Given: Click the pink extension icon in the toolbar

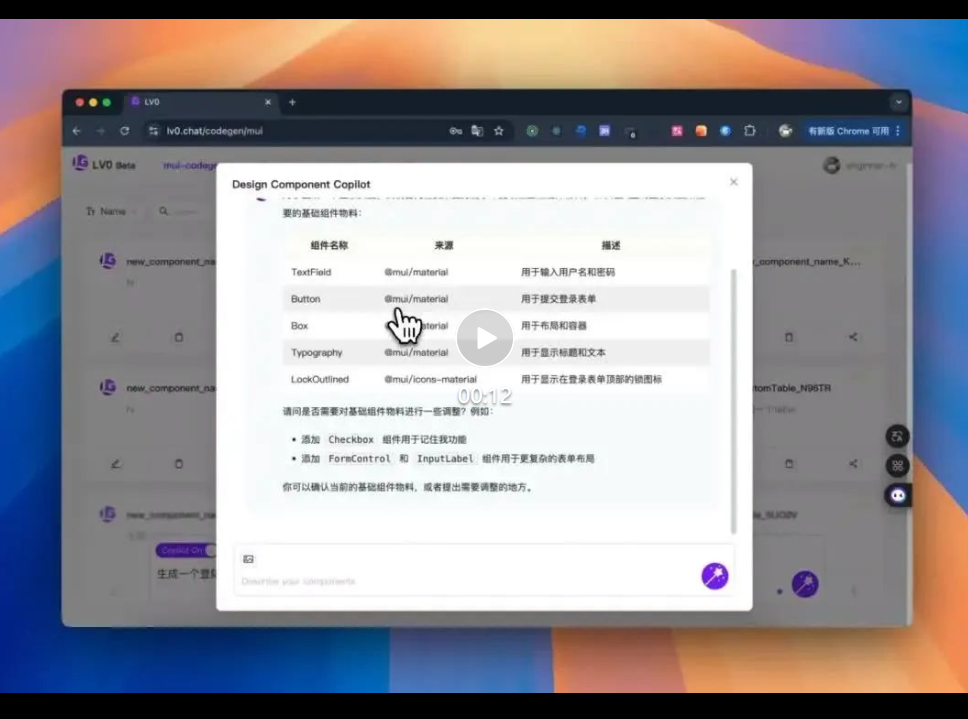Looking at the screenshot, I should (x=677, y=131).
